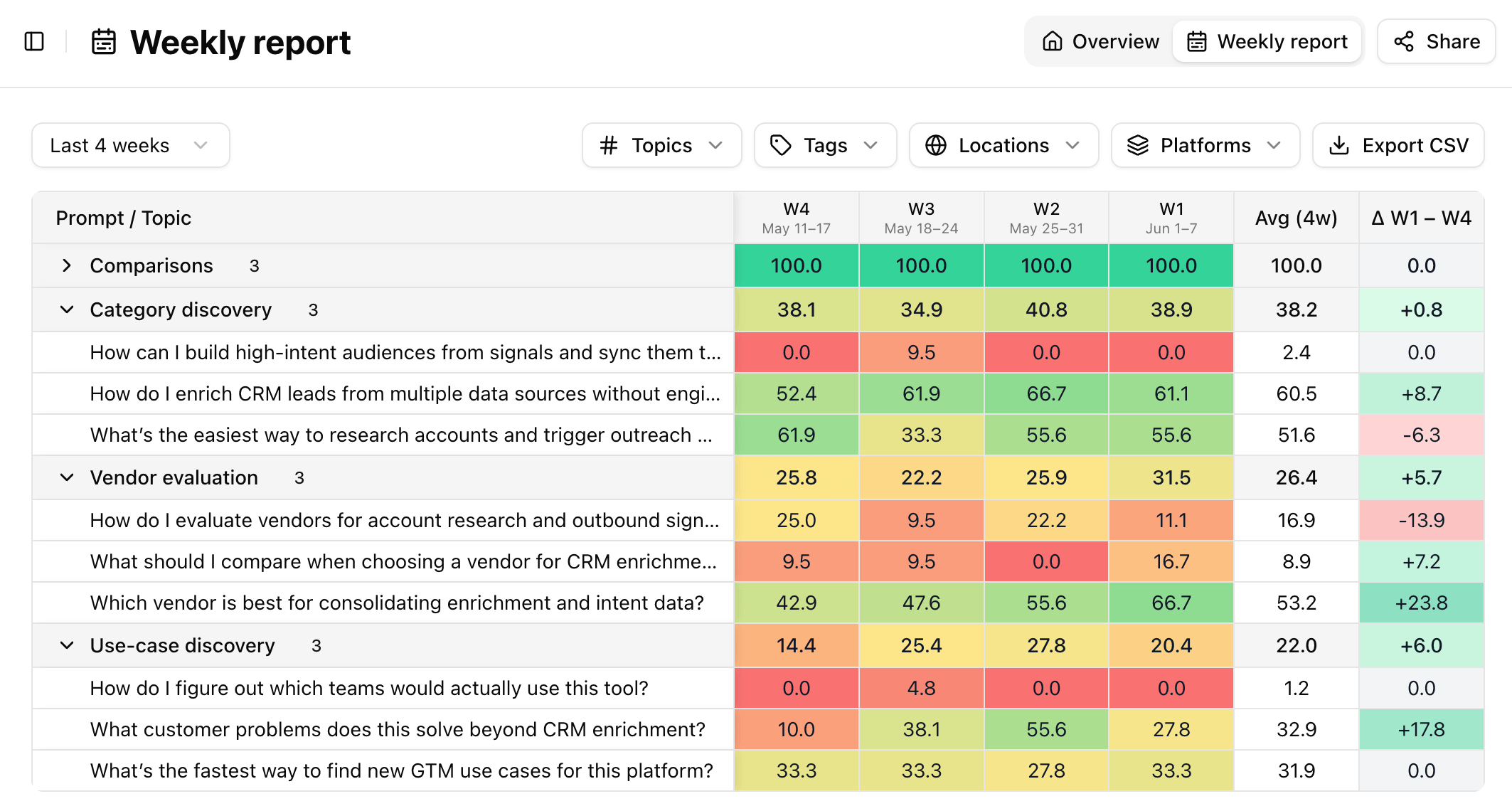Open the Tags filter dropdown arrow

(871, 145)
